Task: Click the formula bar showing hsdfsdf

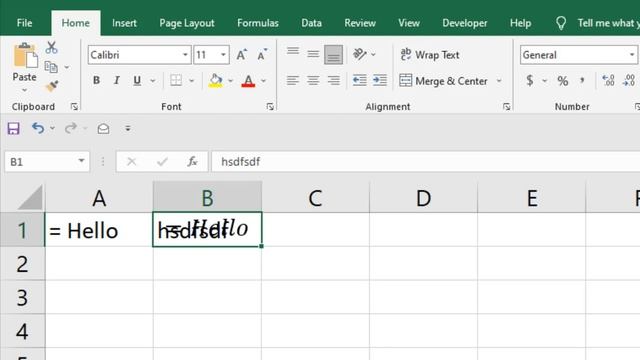Action: 425,162
